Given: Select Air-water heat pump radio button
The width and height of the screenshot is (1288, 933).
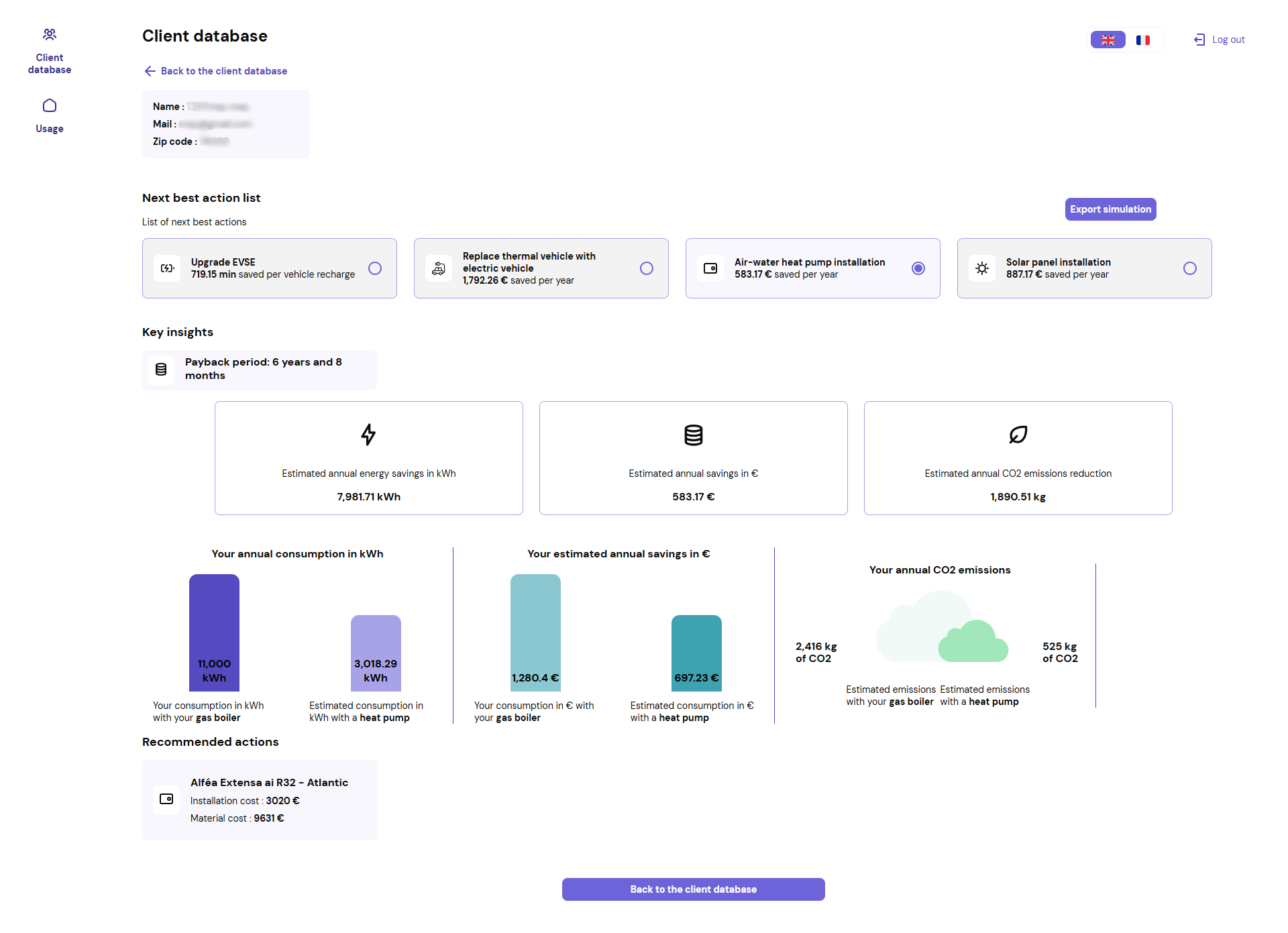Looking at the screenshot, I should [918, 268].
